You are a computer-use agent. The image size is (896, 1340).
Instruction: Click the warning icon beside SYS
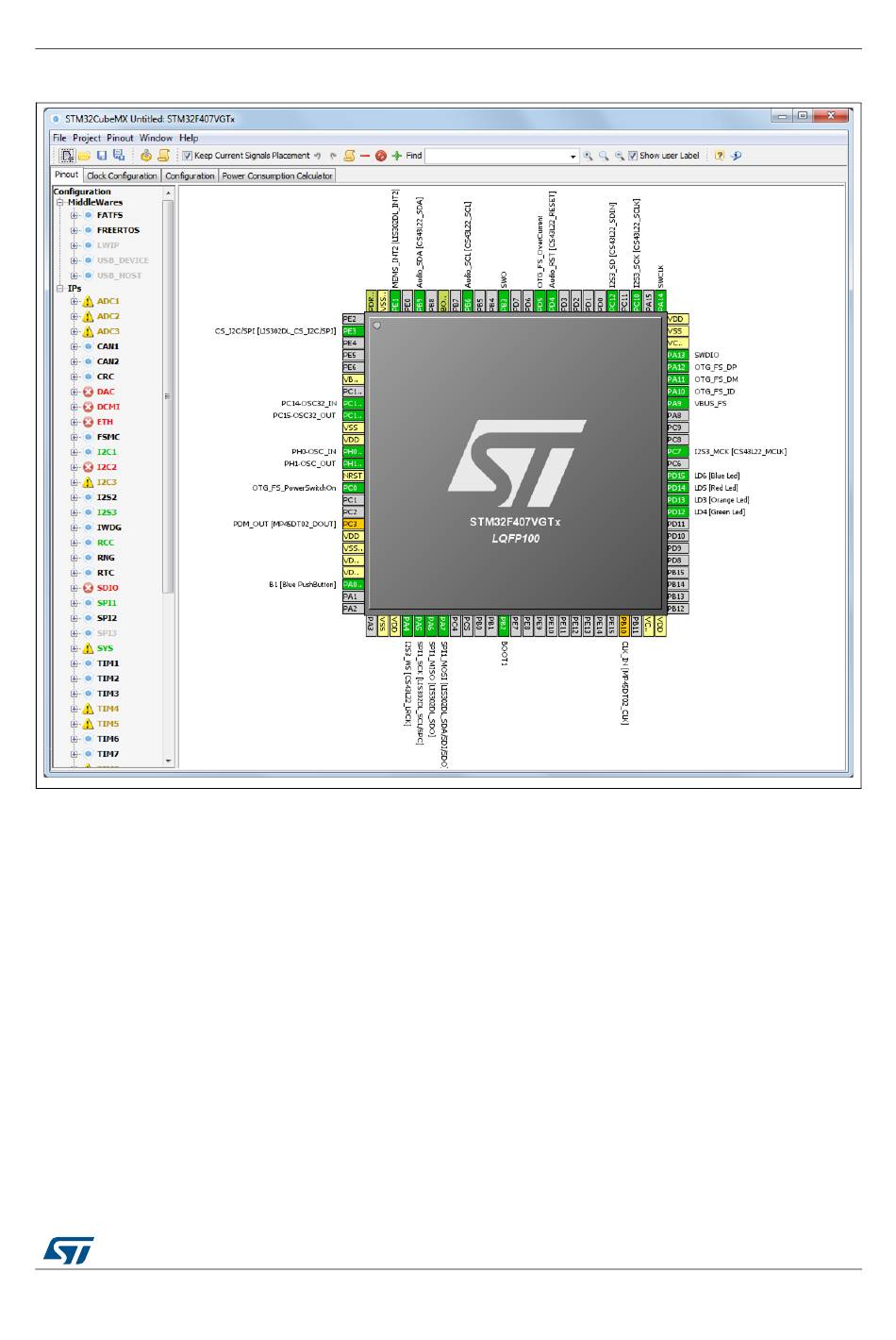(x=88, y=649)
